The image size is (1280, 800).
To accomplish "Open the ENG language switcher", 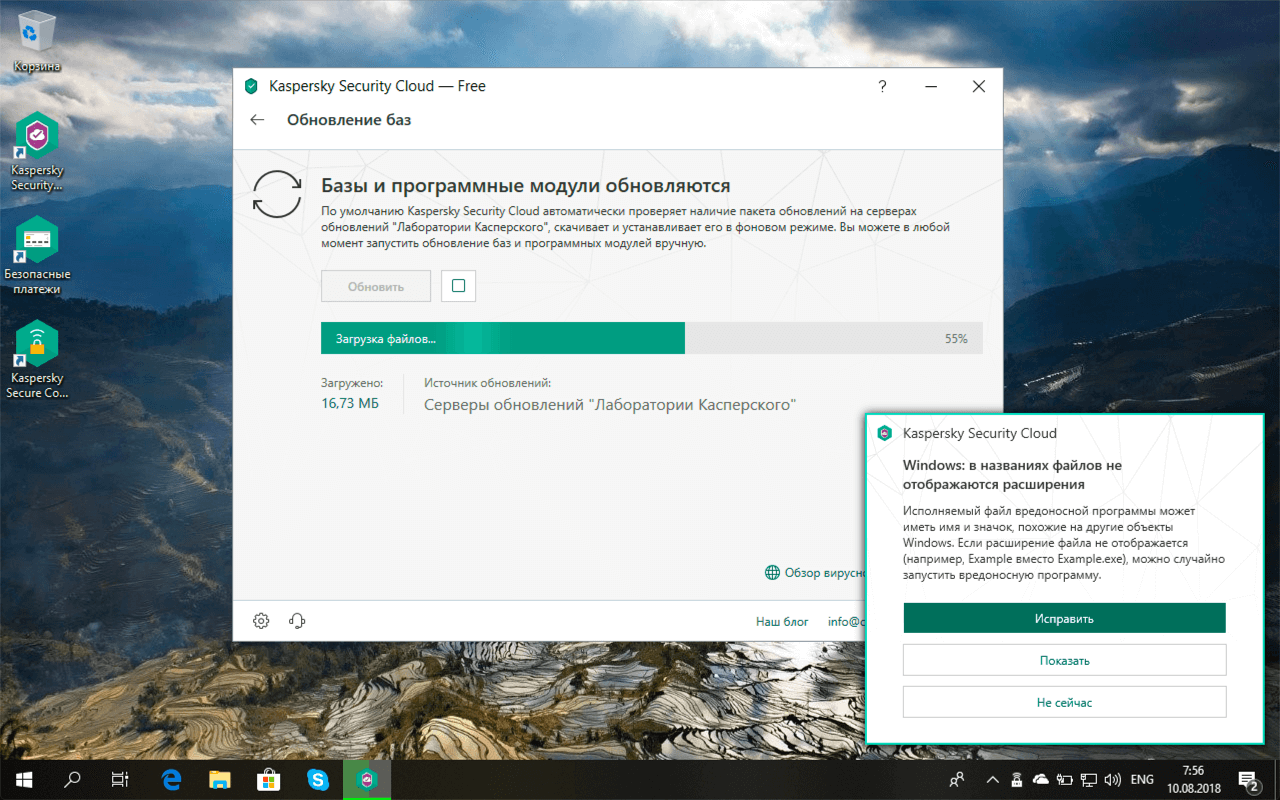I will click(x=1141, y=779).
